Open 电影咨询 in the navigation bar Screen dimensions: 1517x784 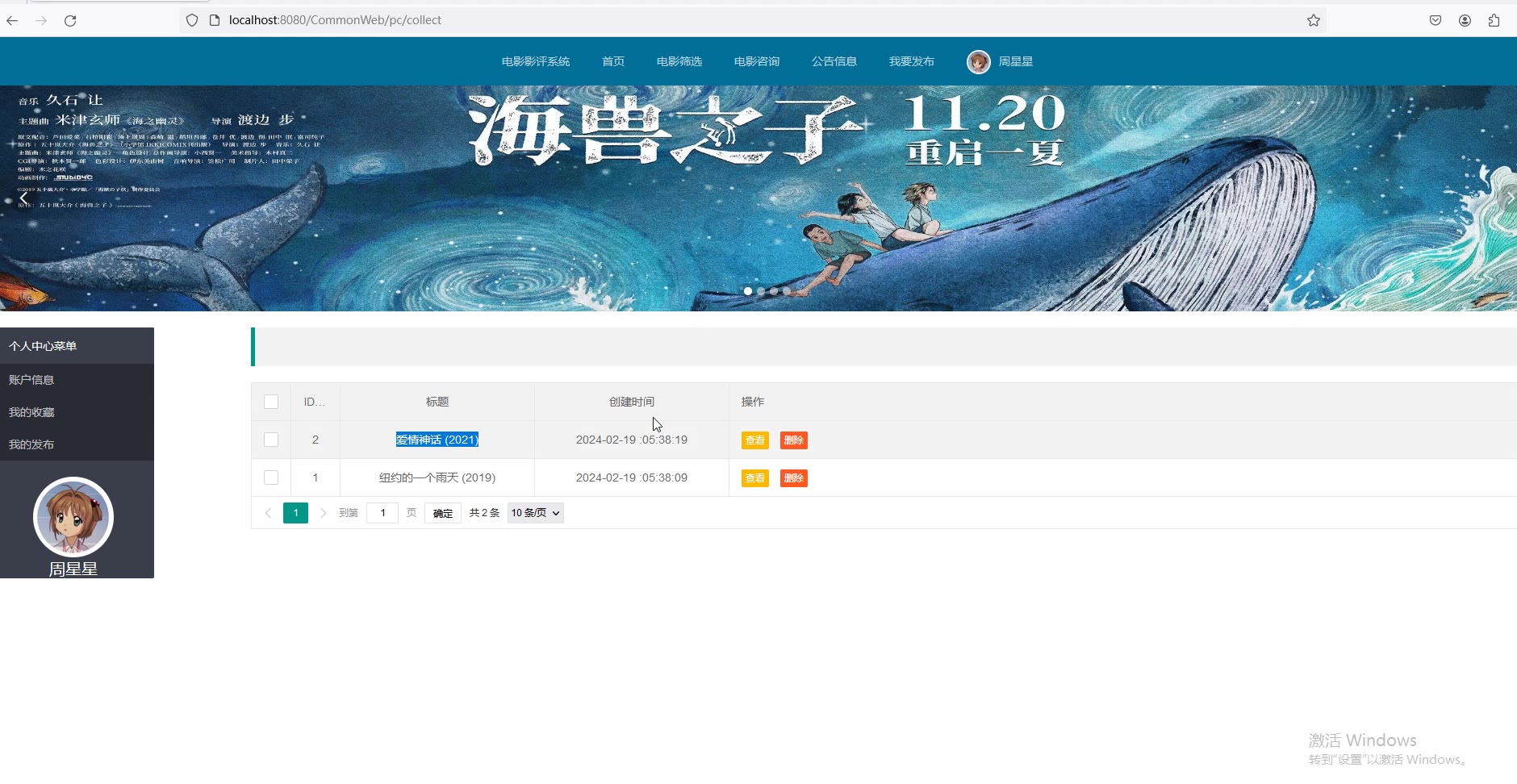pos(757,61)
